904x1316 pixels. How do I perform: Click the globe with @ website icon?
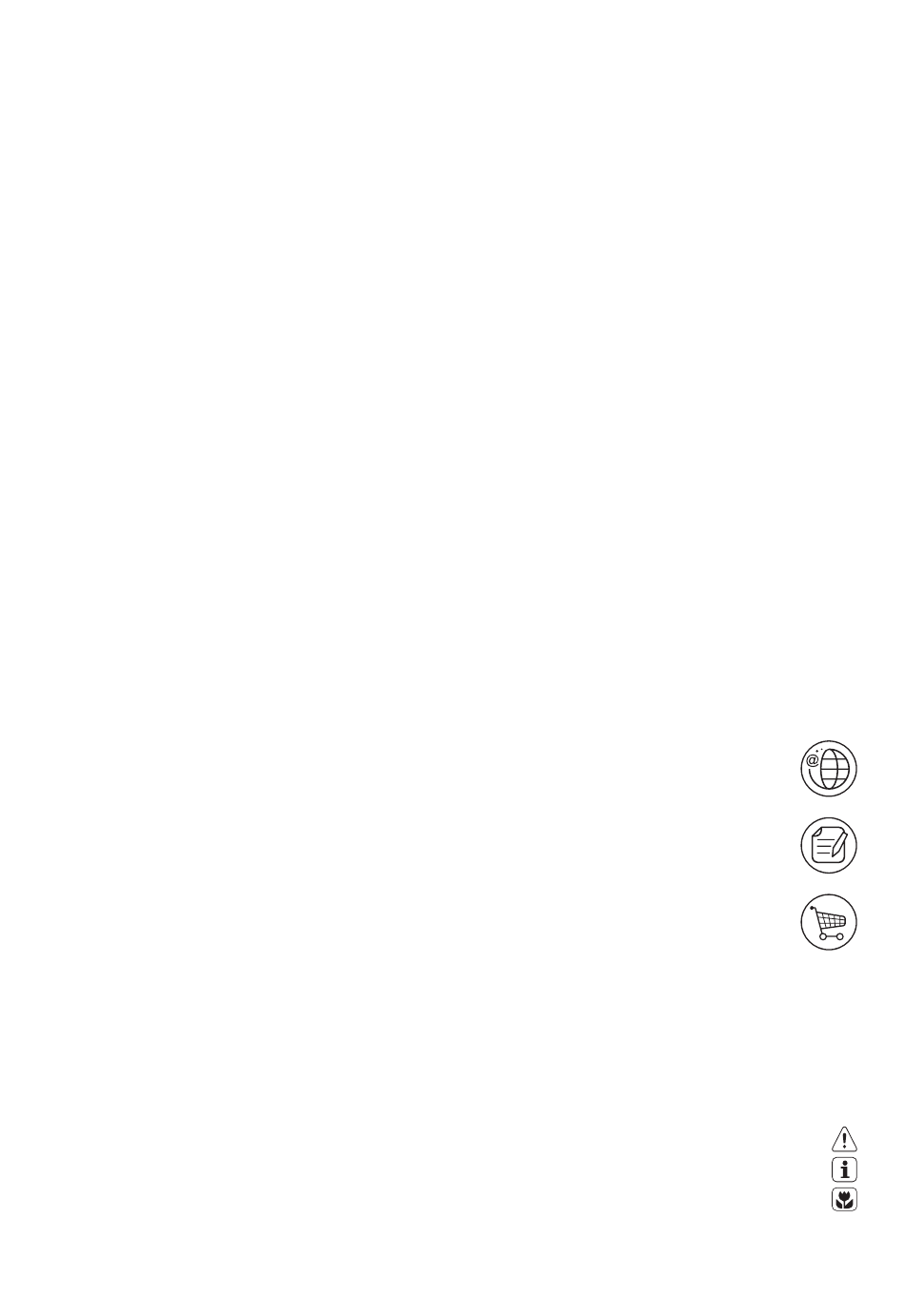(x=829, y=769)
